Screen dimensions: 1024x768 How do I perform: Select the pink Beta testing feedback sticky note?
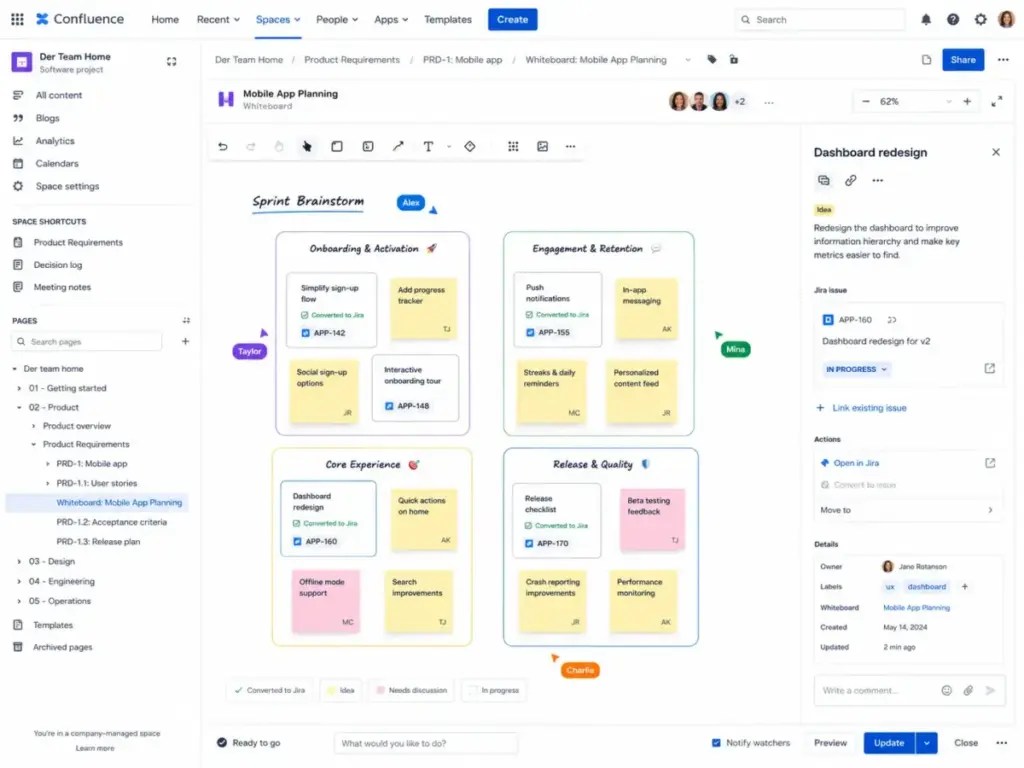tap(652, 519)
